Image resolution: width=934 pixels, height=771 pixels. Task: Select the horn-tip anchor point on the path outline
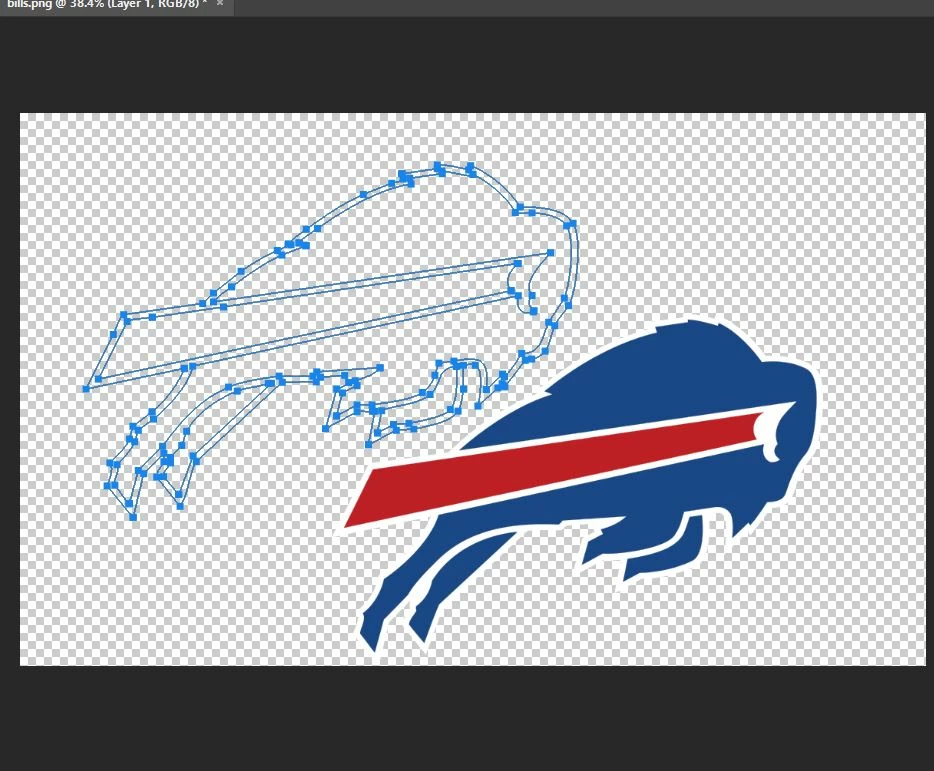[550, 253]
